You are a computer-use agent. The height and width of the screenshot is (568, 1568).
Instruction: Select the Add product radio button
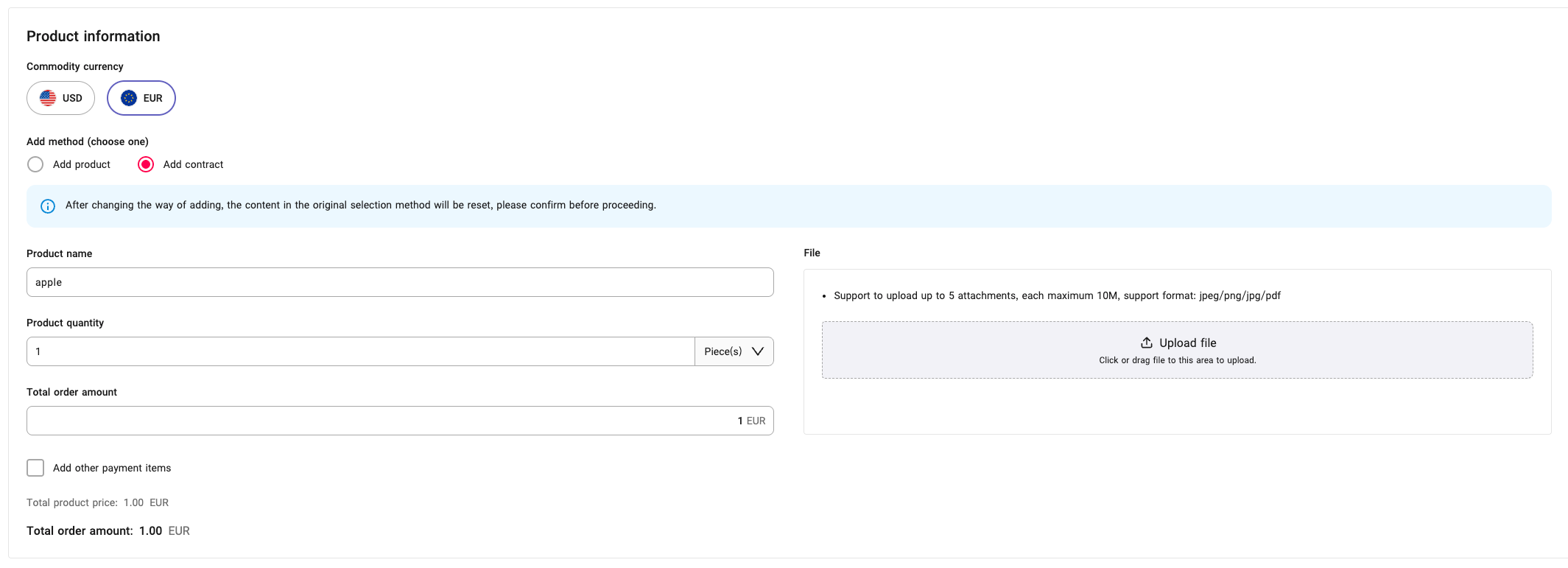tap(35, 164)
